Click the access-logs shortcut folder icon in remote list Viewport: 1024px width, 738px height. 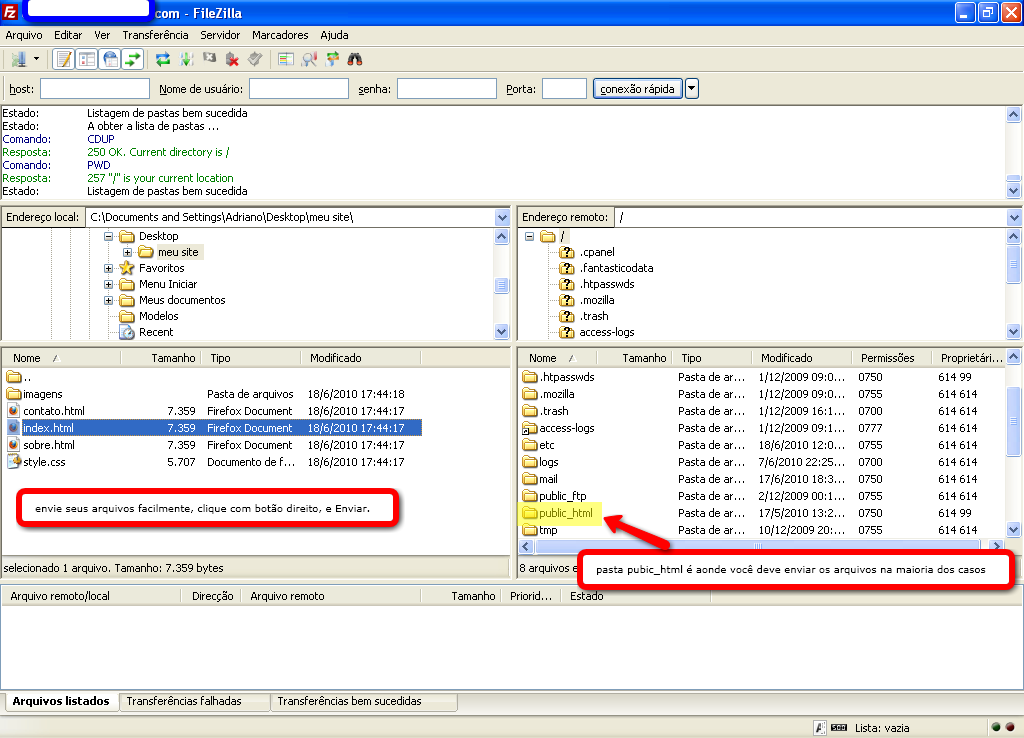click(530, 428)
